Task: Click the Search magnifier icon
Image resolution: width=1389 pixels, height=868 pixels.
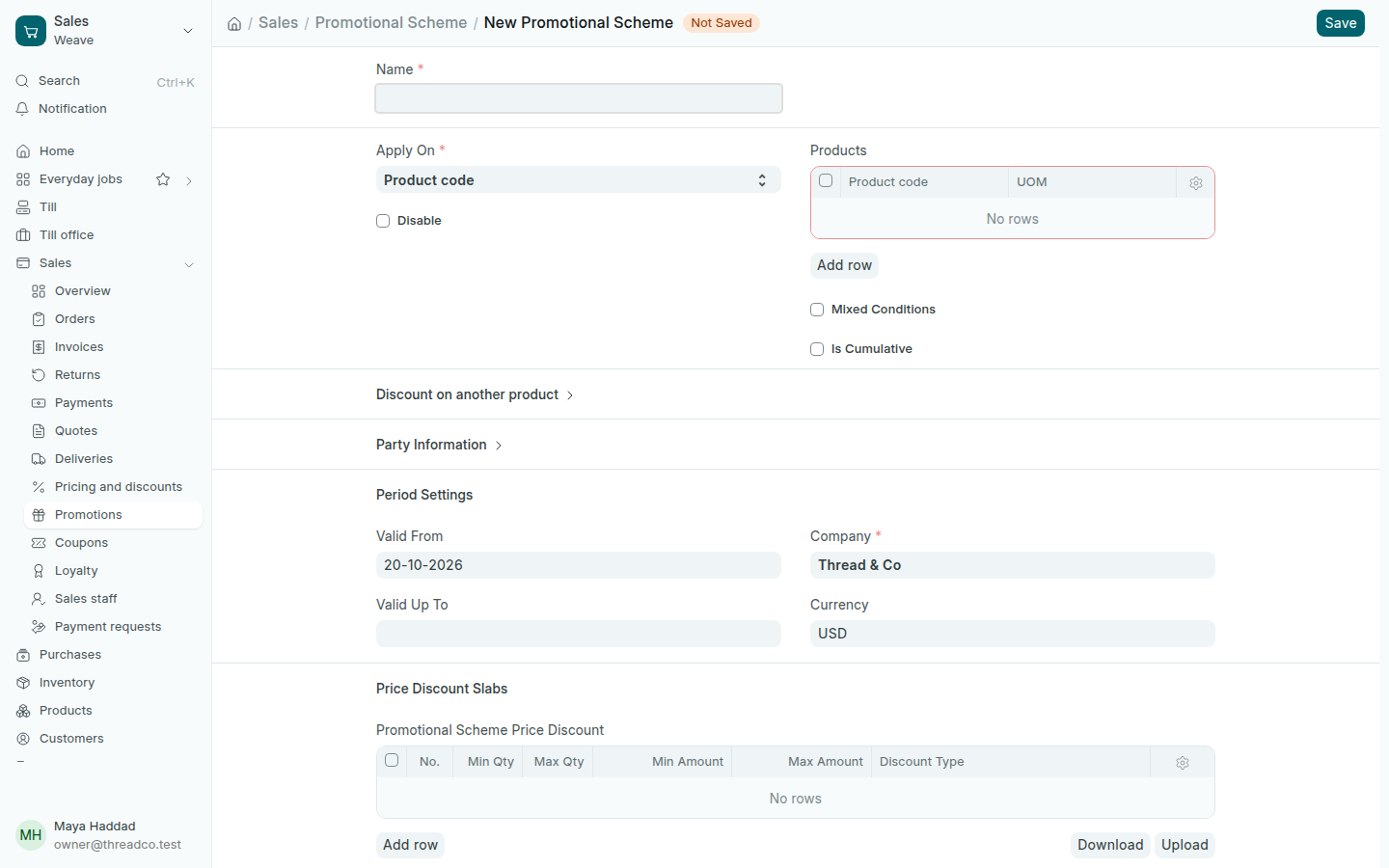Action: [x=23, y=81]
